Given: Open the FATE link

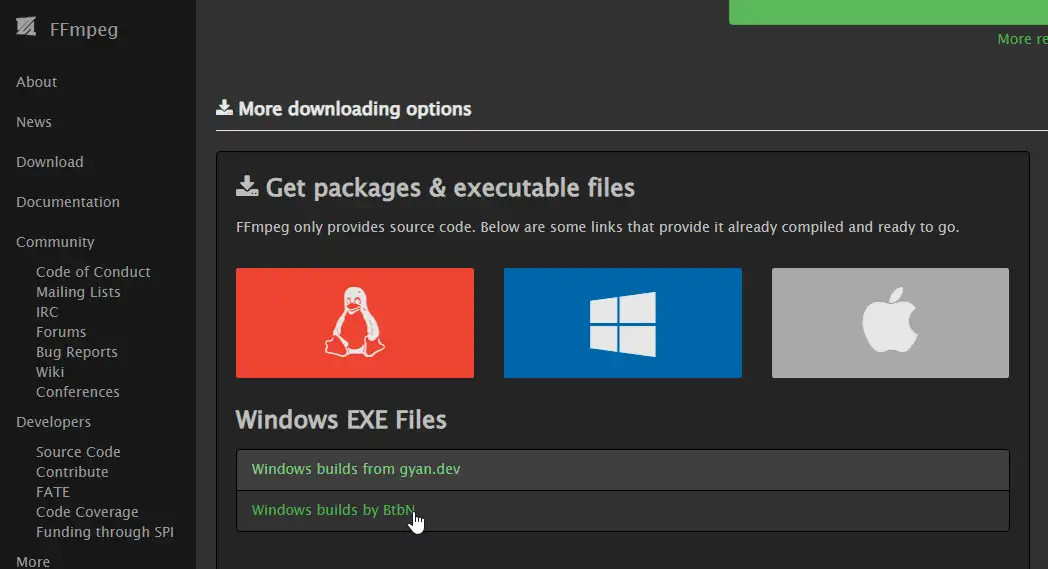Looking at the screenshot, I should tap(53, 492).
